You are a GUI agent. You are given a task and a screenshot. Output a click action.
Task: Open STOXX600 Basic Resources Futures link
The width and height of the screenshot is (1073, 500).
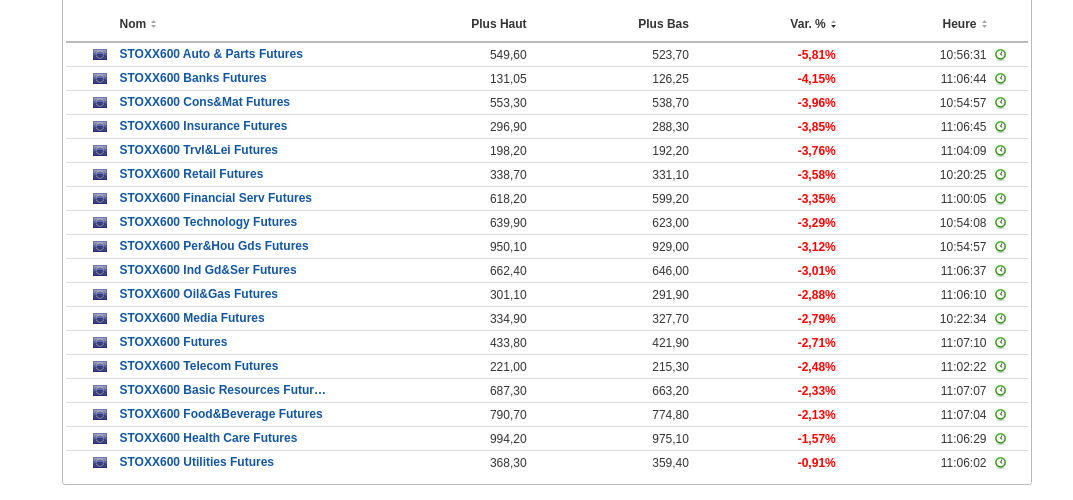[x=222, y=390]
